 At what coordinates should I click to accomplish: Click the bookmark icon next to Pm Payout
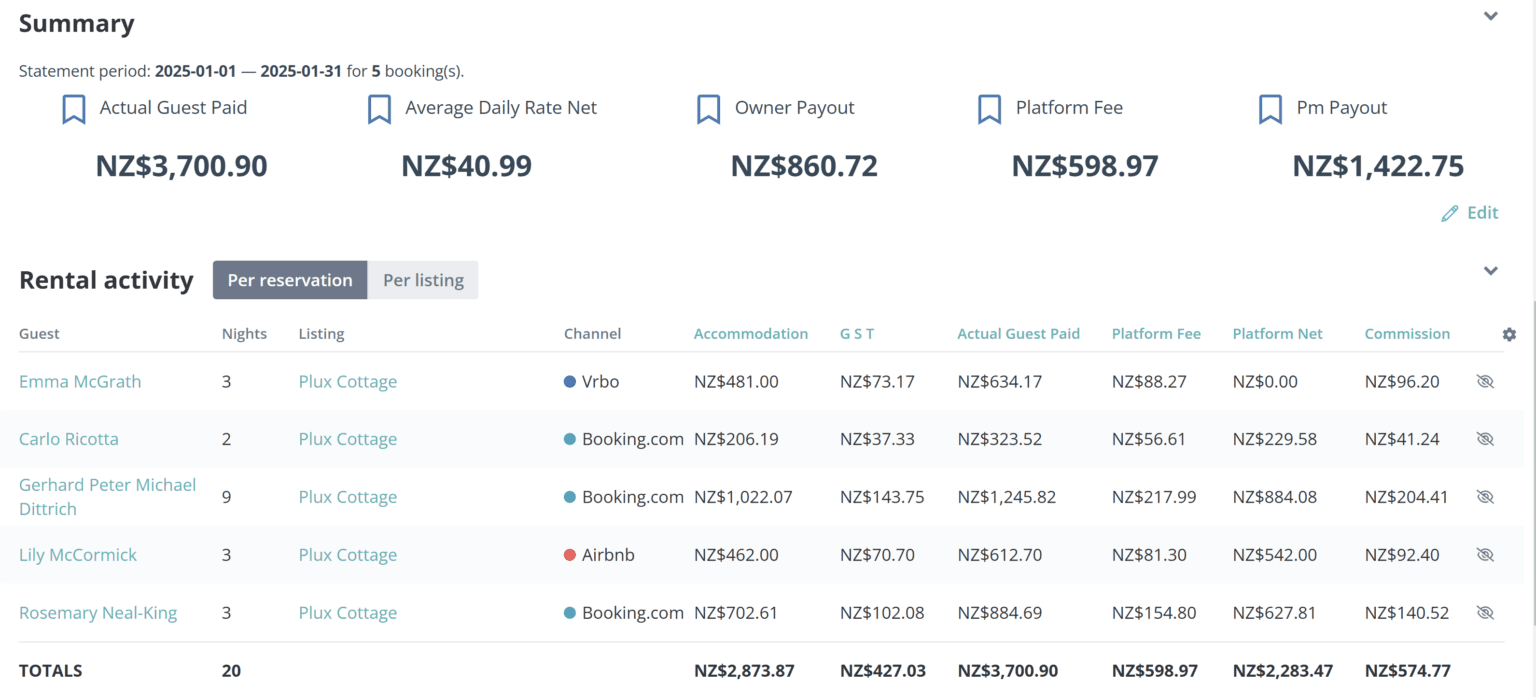pos(1270,108)
